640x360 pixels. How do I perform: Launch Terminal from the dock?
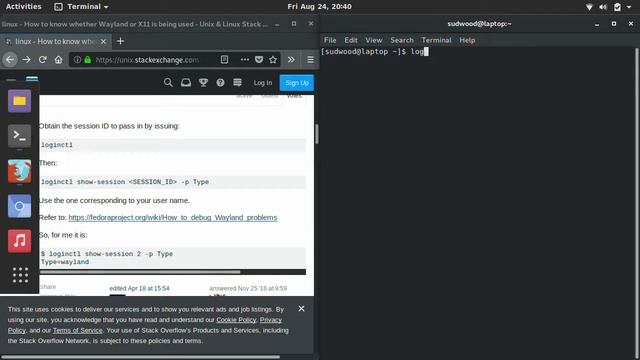(19, 136)
